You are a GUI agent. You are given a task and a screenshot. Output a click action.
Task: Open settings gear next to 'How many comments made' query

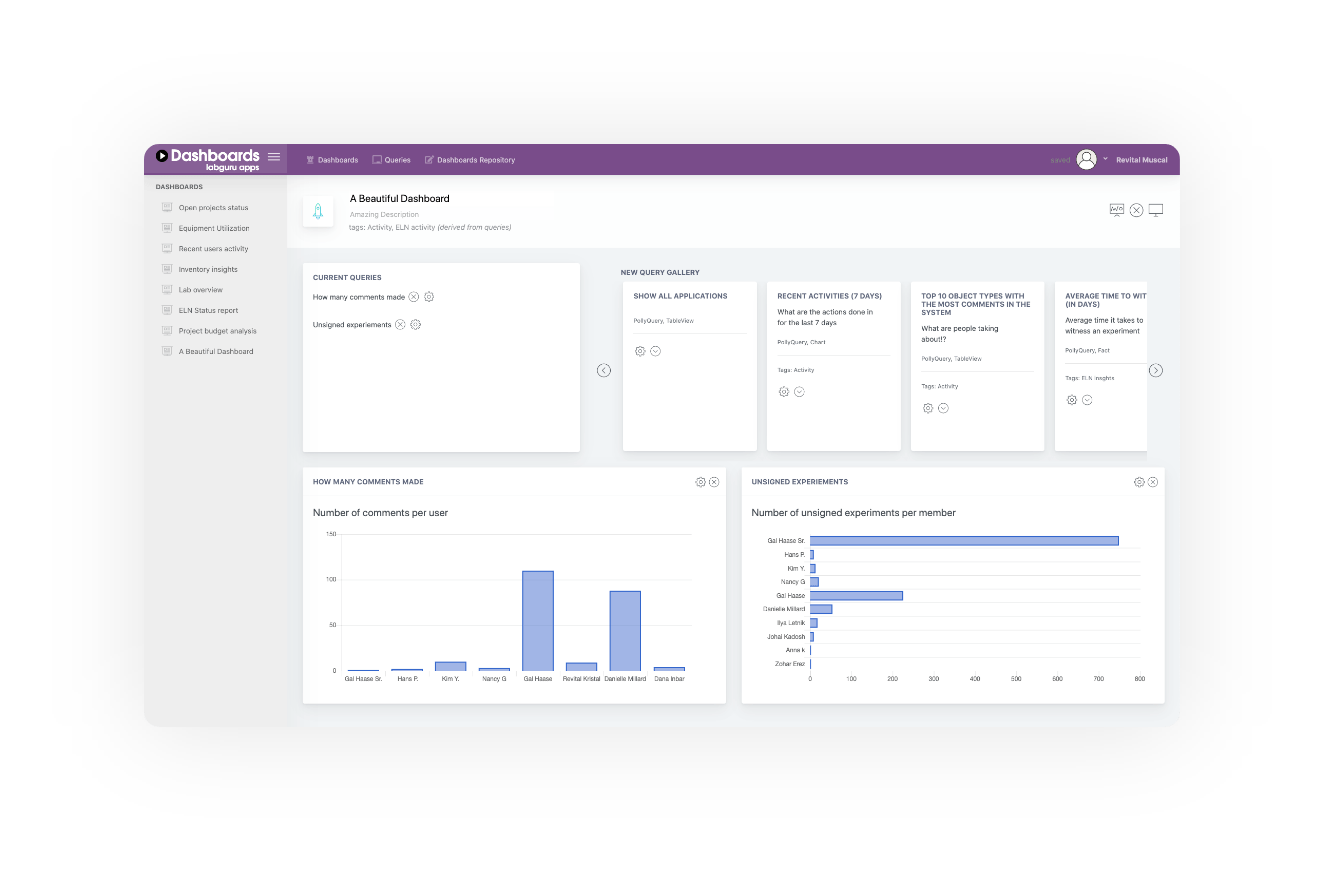pyautogui.click(x=428, y=297)
